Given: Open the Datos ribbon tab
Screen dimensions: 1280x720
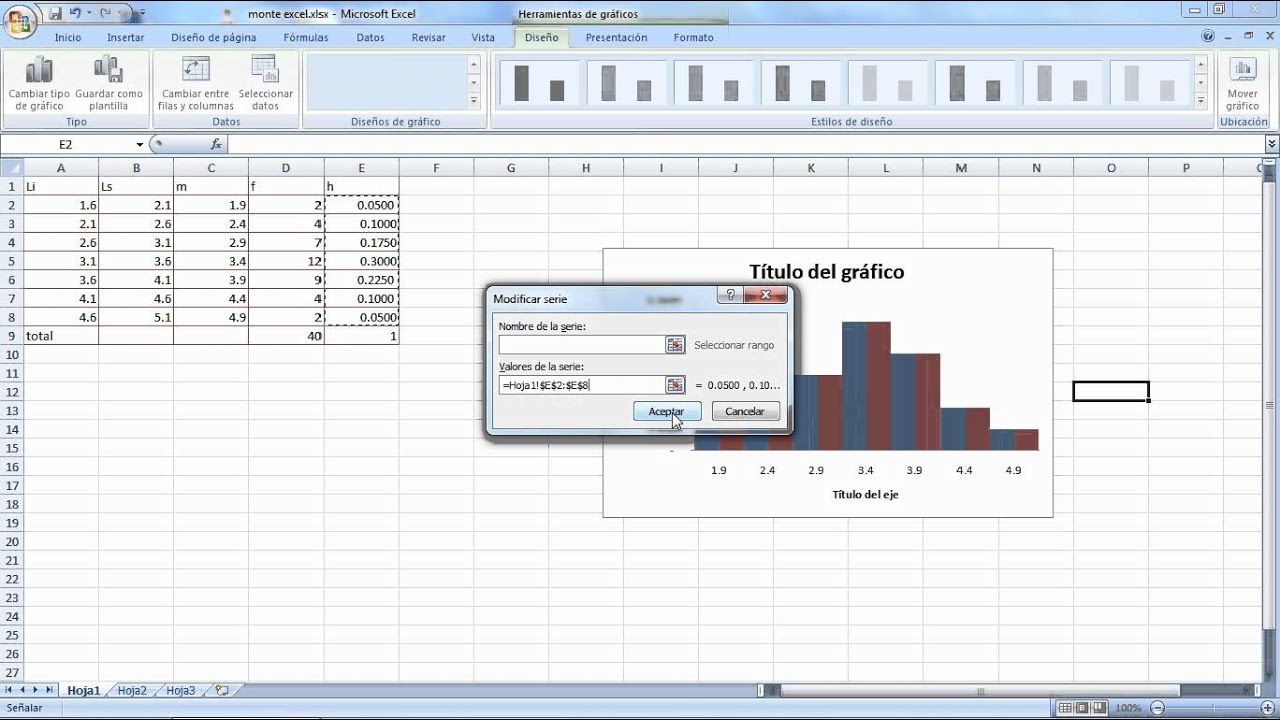Looking at the screenshot, I should [370, 37].
